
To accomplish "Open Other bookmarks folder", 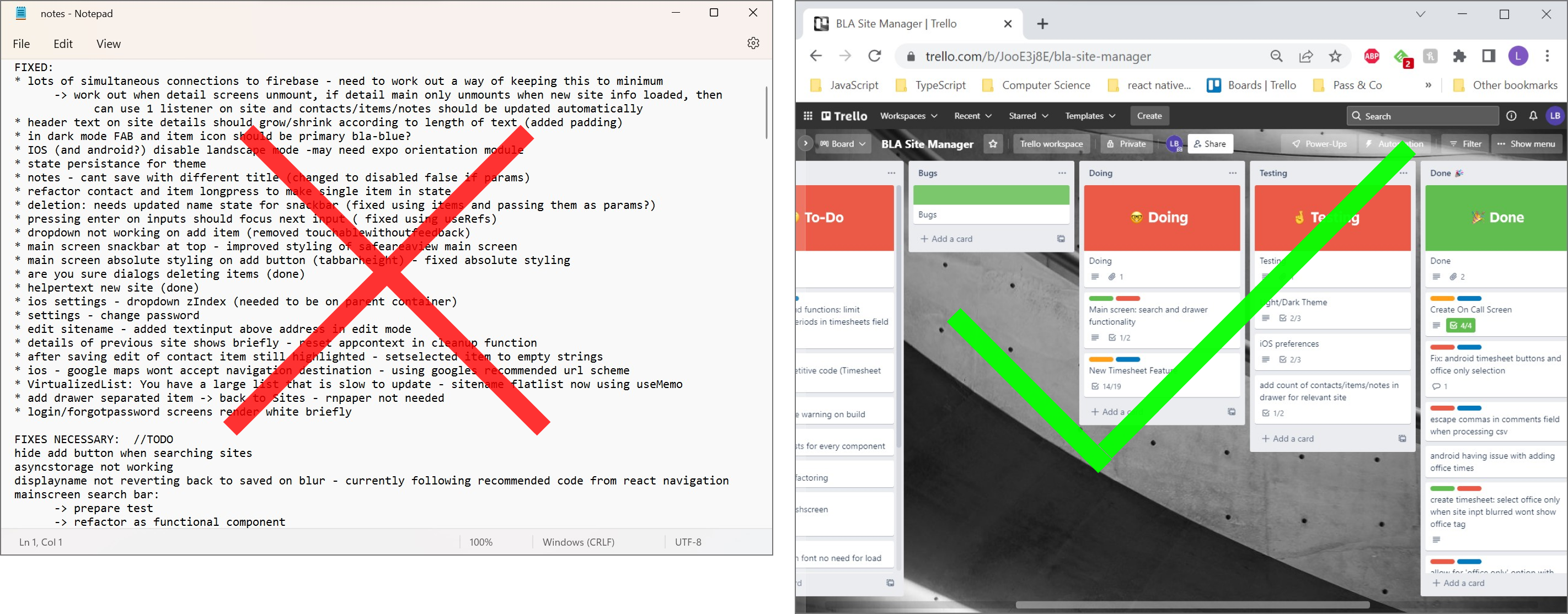I will point(1504,85).
